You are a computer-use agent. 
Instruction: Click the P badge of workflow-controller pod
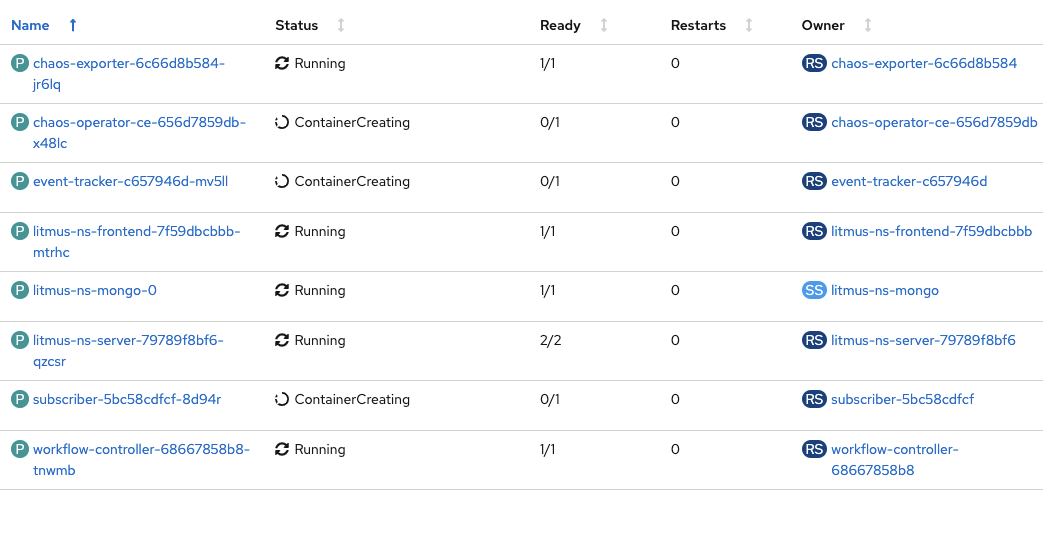coord(19,449)
